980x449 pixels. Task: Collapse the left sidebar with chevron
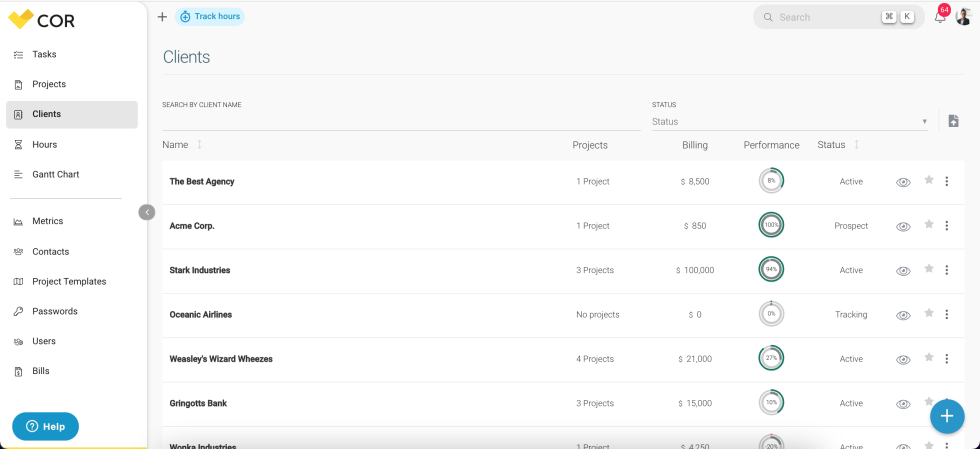click(x=147, y=212)
